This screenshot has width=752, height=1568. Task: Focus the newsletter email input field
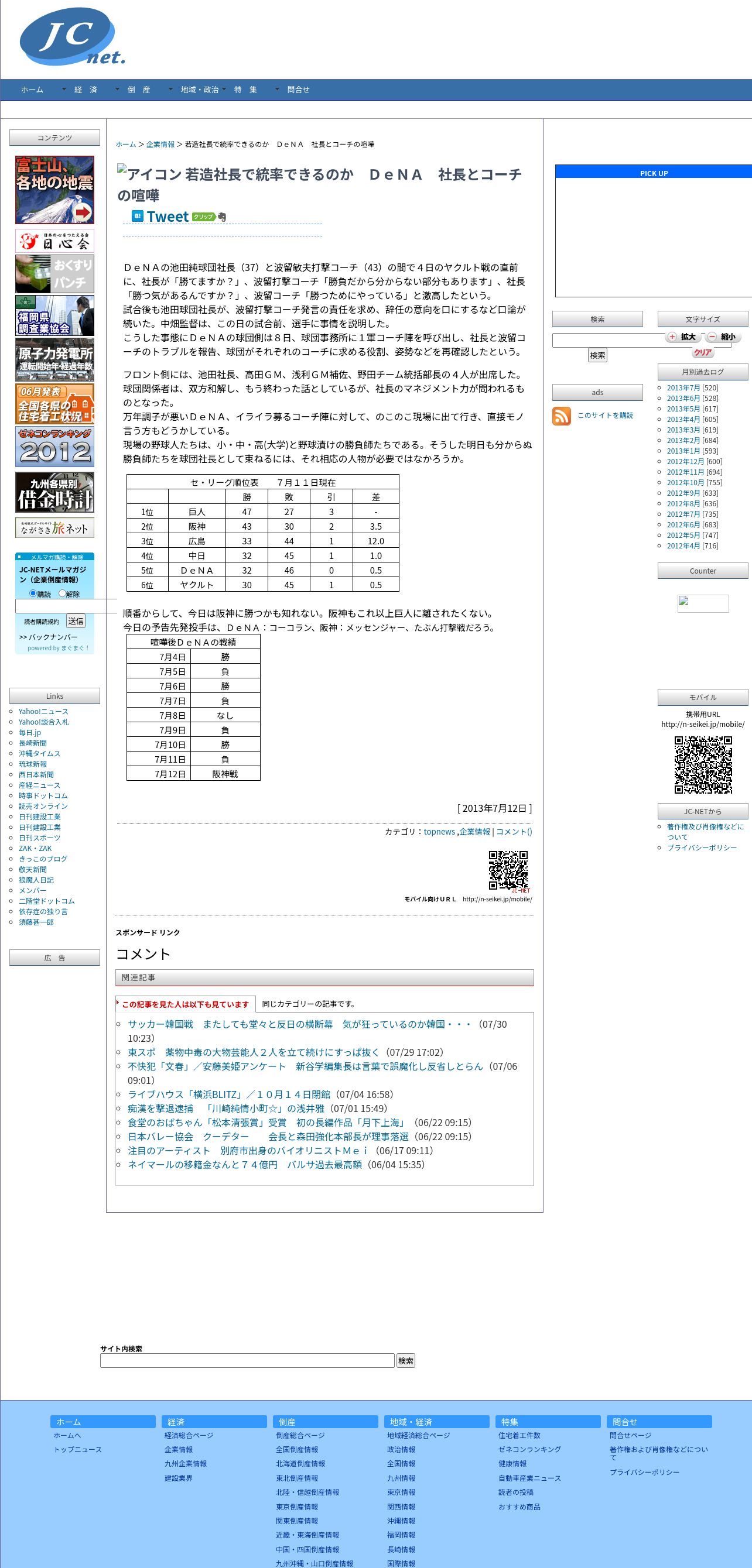pos(66,606)
